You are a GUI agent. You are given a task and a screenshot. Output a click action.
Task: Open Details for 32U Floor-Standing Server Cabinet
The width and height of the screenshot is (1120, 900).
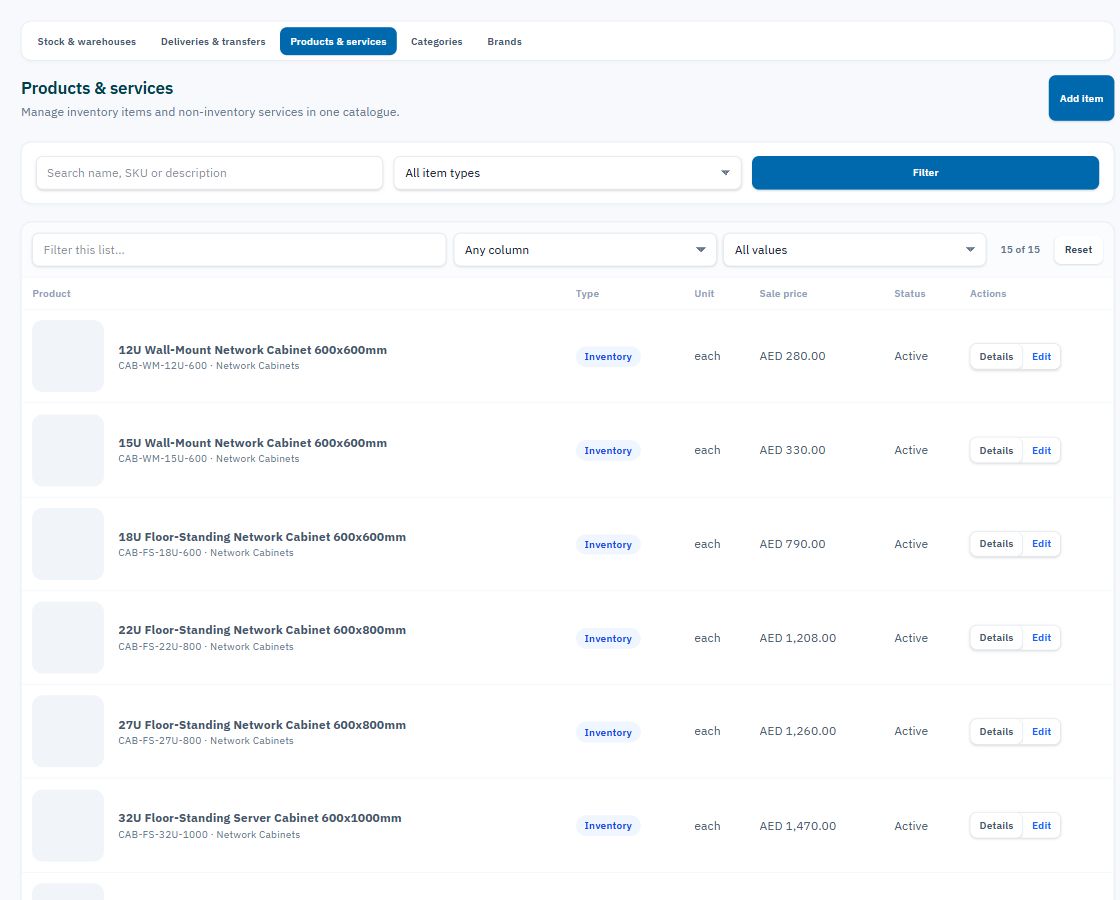[996, 826]
